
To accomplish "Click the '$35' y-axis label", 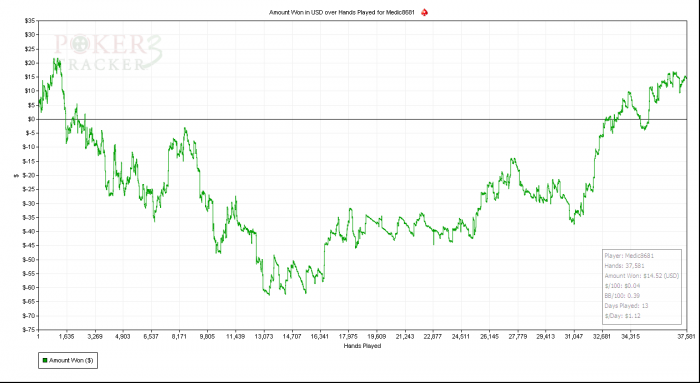I will coord(31,21).
